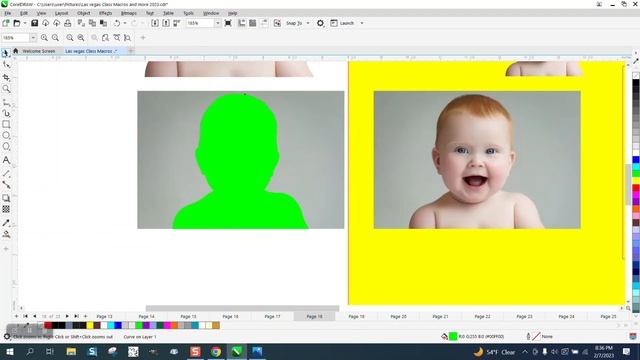The width and height of the screenshot is (640, 360).
Task: Expand the Open file dropdown arrow
Action: pos(24,23)
